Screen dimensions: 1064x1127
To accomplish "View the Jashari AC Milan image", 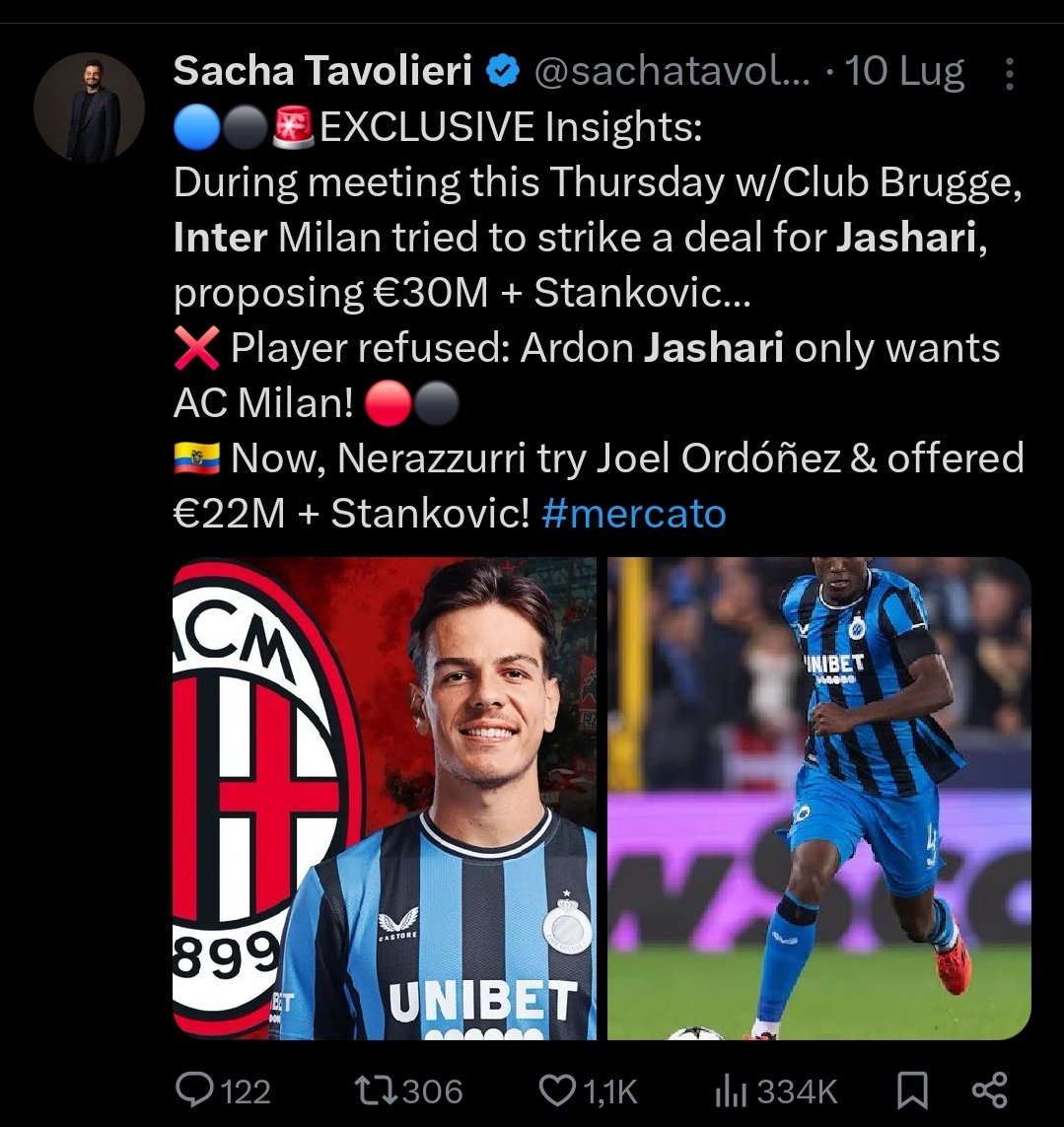I will point(385,798).
